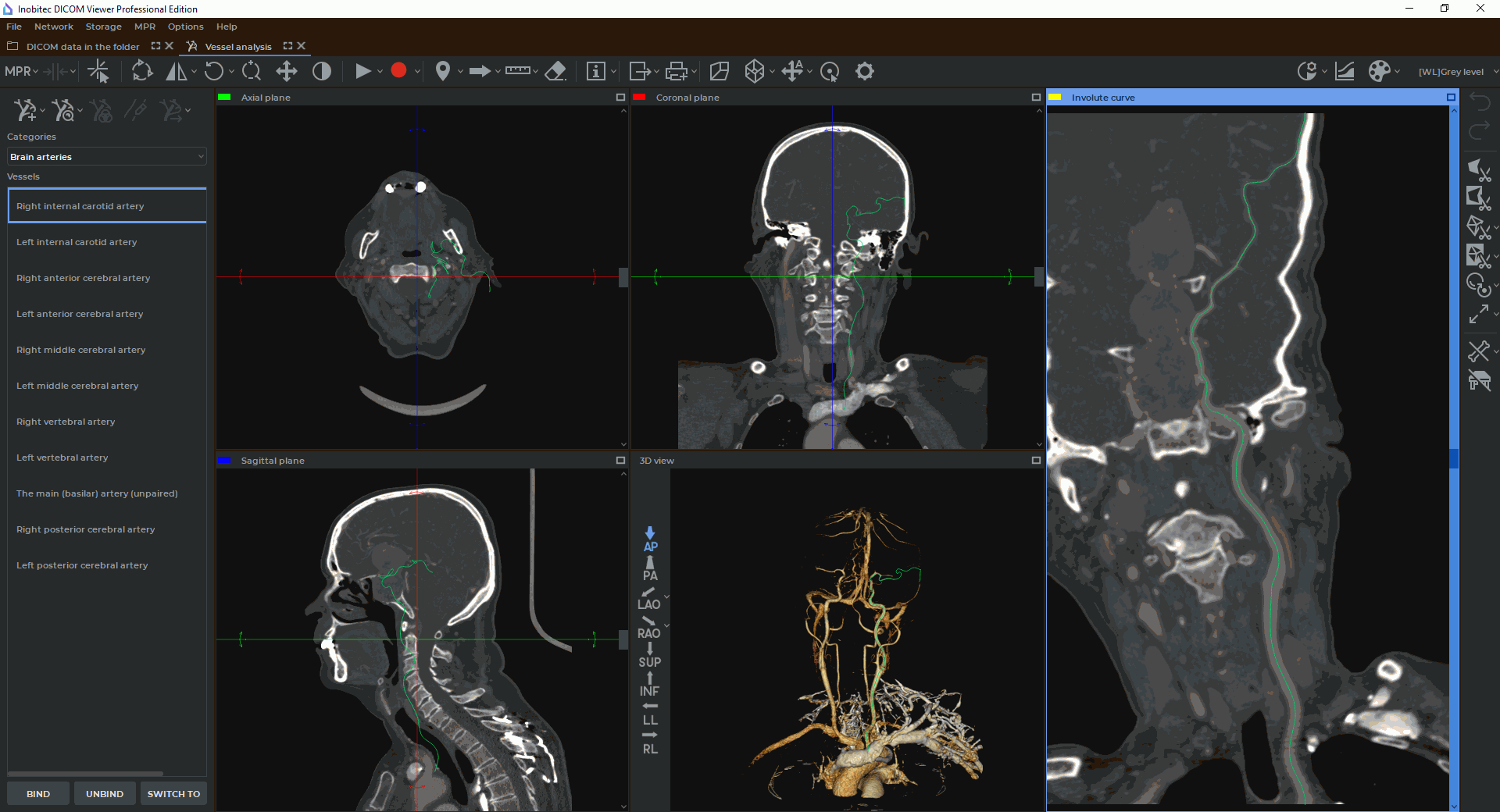Switch to DICOM data in the folder tab
Image resolution: width=1500 pixels, height=812 pixels.
83,47
